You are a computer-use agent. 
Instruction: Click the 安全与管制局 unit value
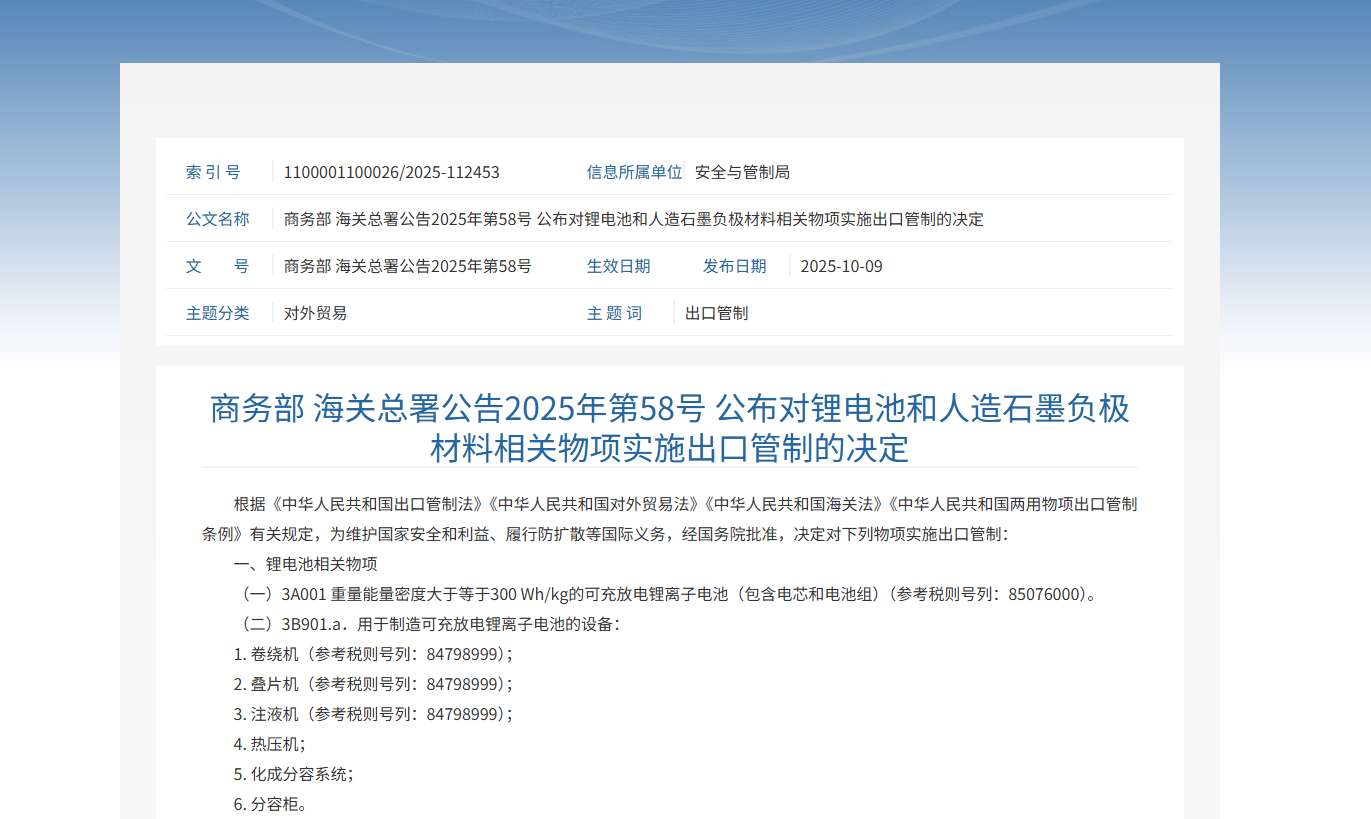click(742, 172)
